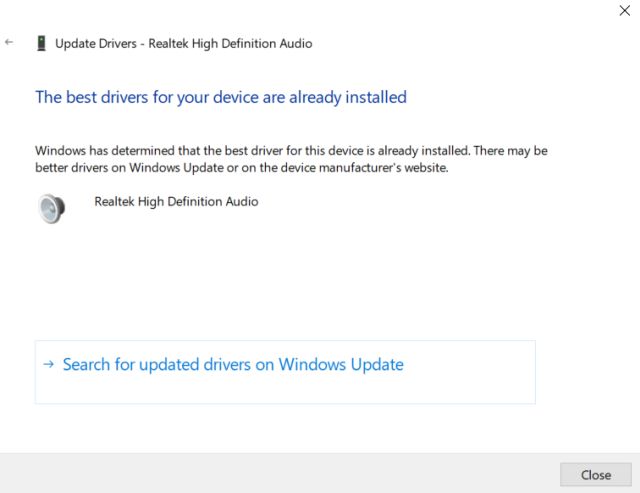Viewport: 640px width, 493px height.
Task: Go back using the back arrow
Action: pyautogui.click(x=9, y=42)
